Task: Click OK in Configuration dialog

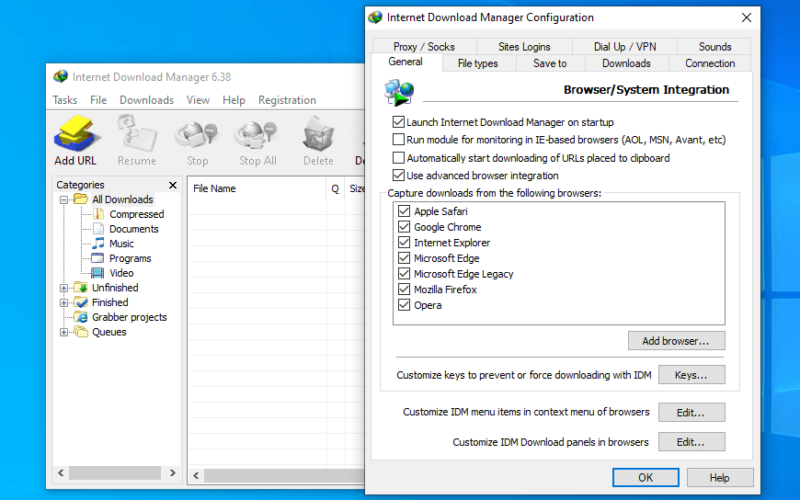Action: tap(645, 478)
